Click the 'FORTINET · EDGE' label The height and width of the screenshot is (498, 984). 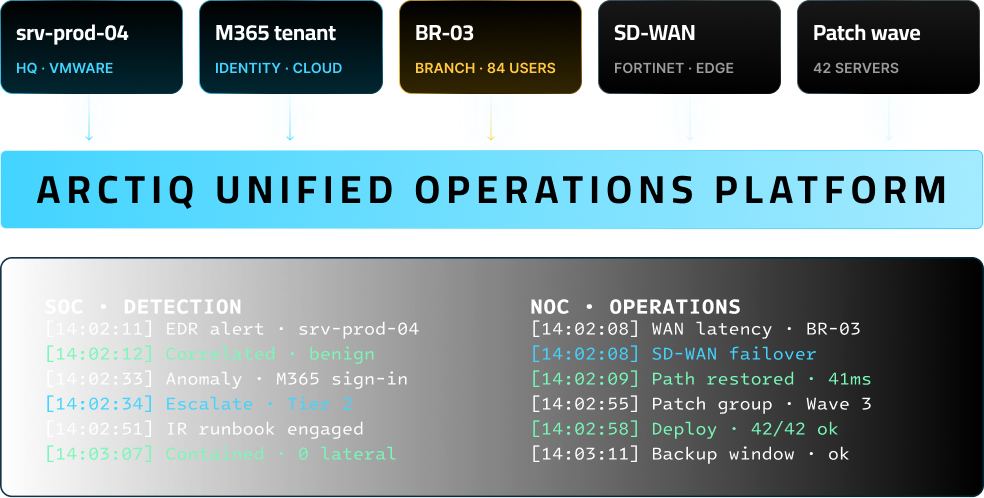(x=673, y=68)
